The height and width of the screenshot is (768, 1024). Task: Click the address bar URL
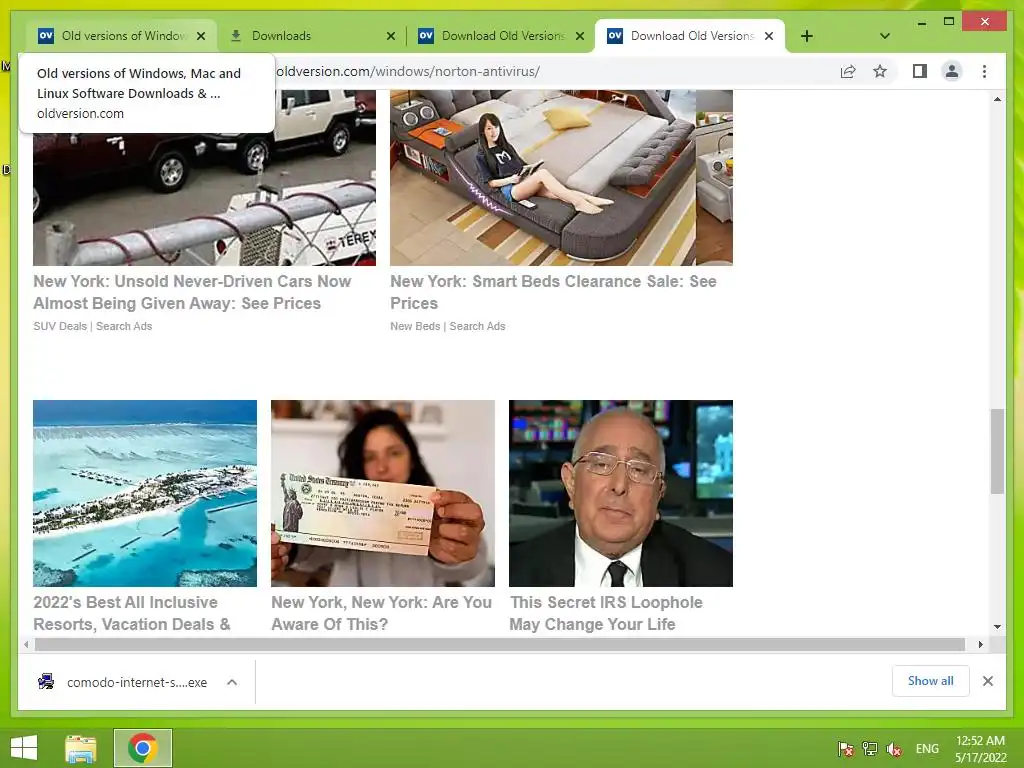click(x=408, y=71)
